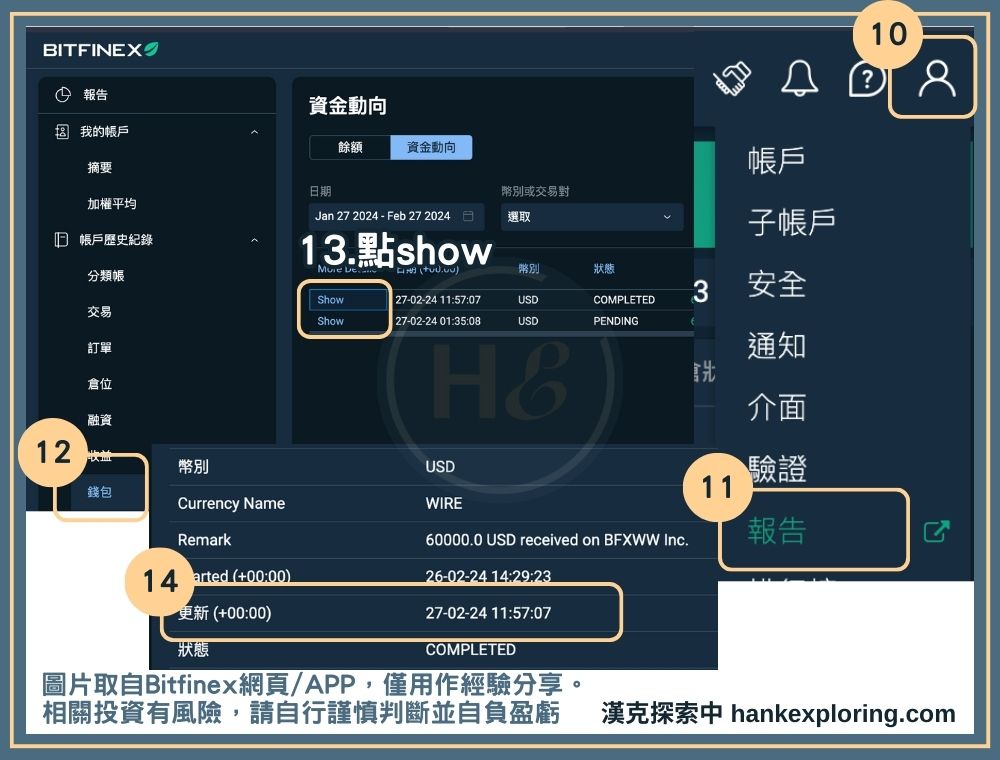Switch to the 資金動向 tab
1000x760 pixels.
[x=431, y=147]
